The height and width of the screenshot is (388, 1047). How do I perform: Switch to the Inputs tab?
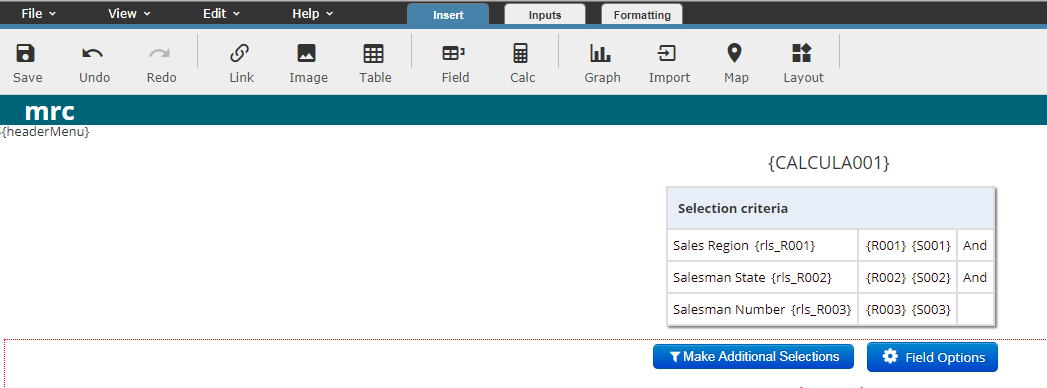[545, 15]
